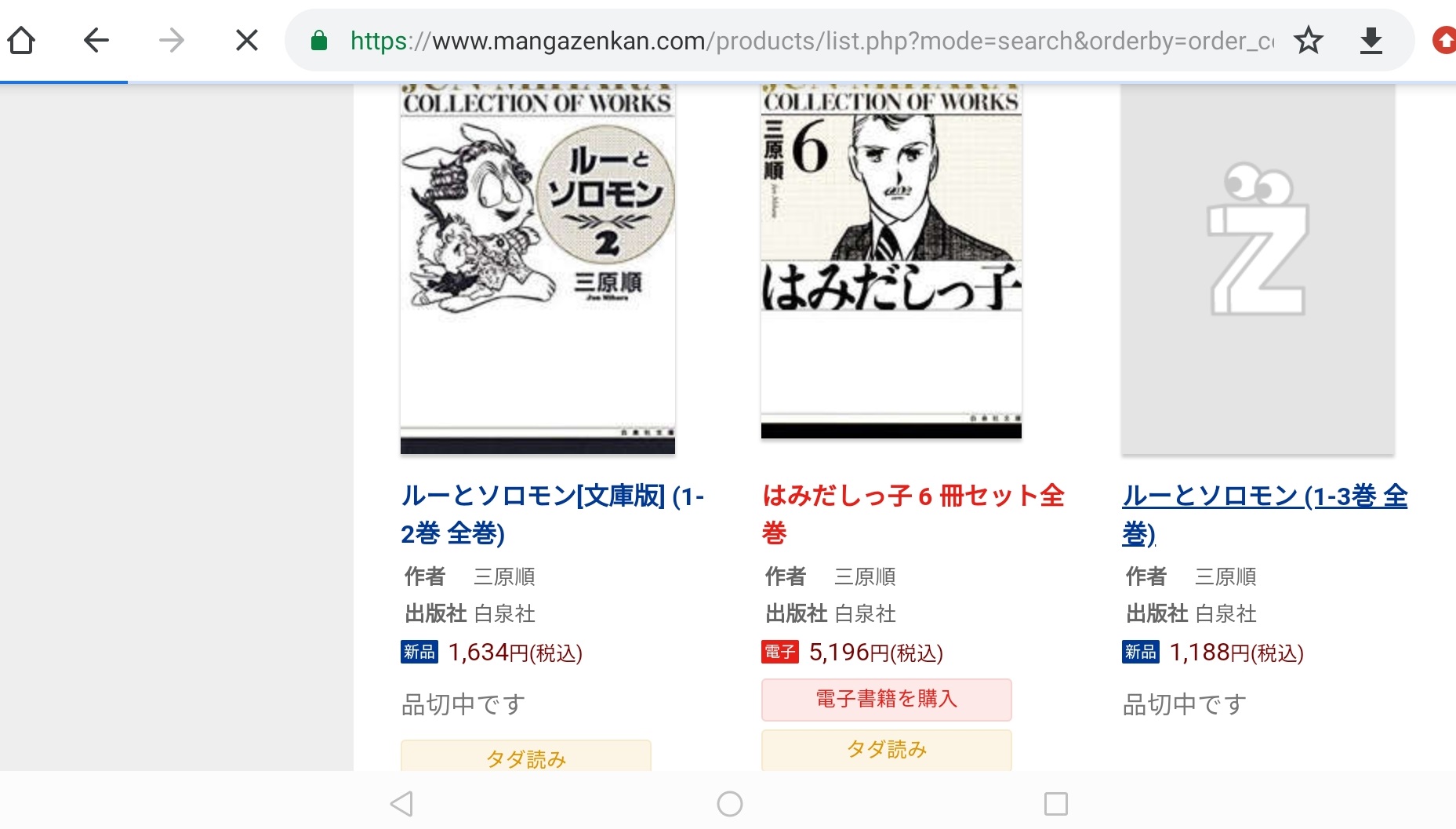Open ルーとソロモン[文庫版] (1-2巻 全巻) link
Screen dimensions: 1456x829
(x=553, y=514)
